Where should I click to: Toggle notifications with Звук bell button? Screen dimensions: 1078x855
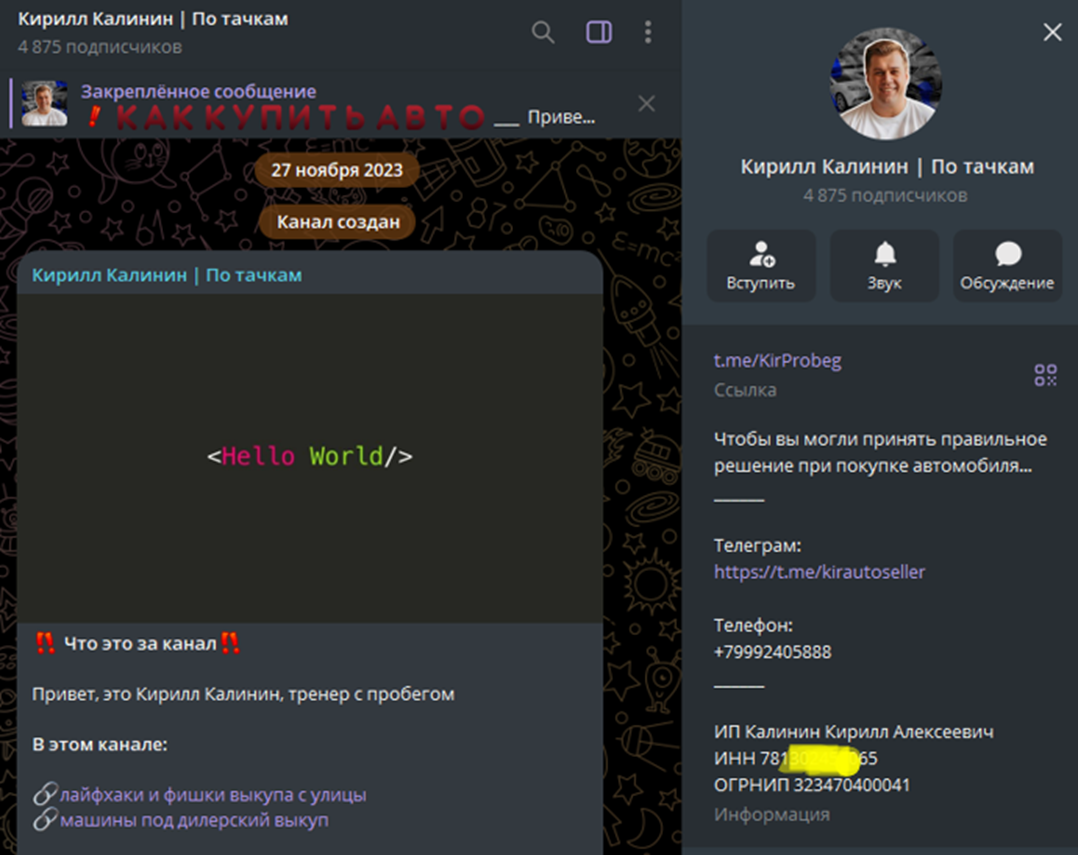click(x=884, y=266)
